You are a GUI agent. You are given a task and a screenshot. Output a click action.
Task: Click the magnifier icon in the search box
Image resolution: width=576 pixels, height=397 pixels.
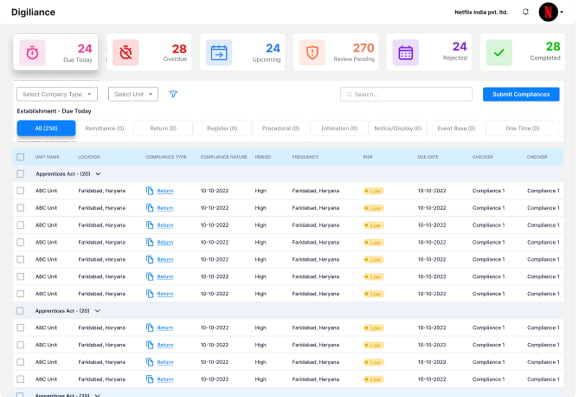click(x=349, y=94)
